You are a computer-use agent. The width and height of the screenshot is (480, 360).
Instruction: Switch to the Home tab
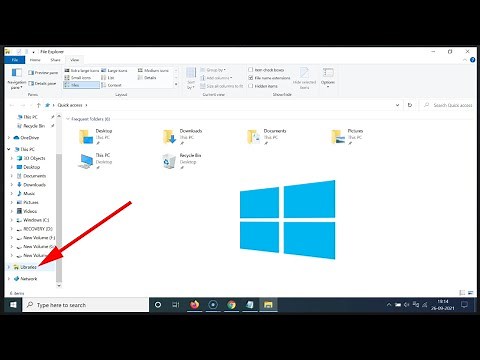[x=35, y=60]
